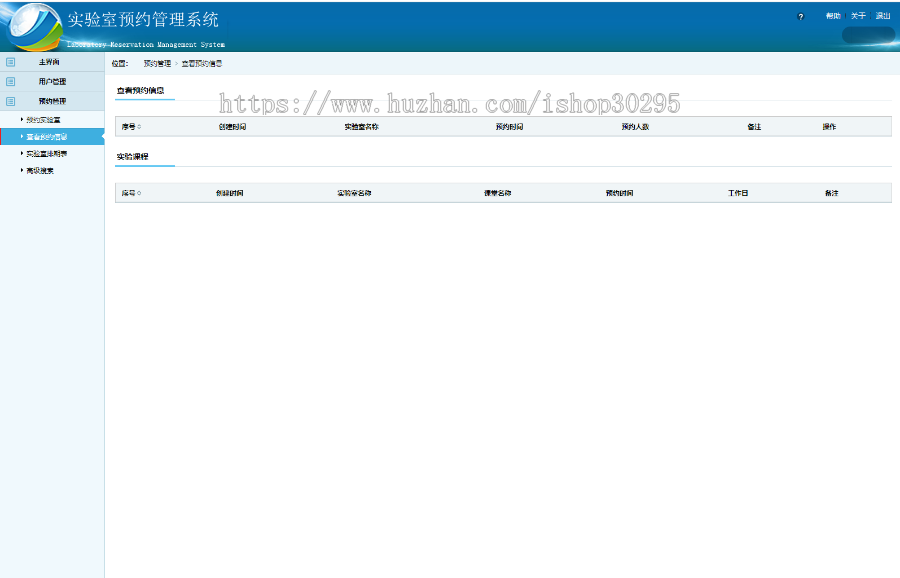
Task: Click the icon beside 预约管理 menu
Action: (11, 101)
